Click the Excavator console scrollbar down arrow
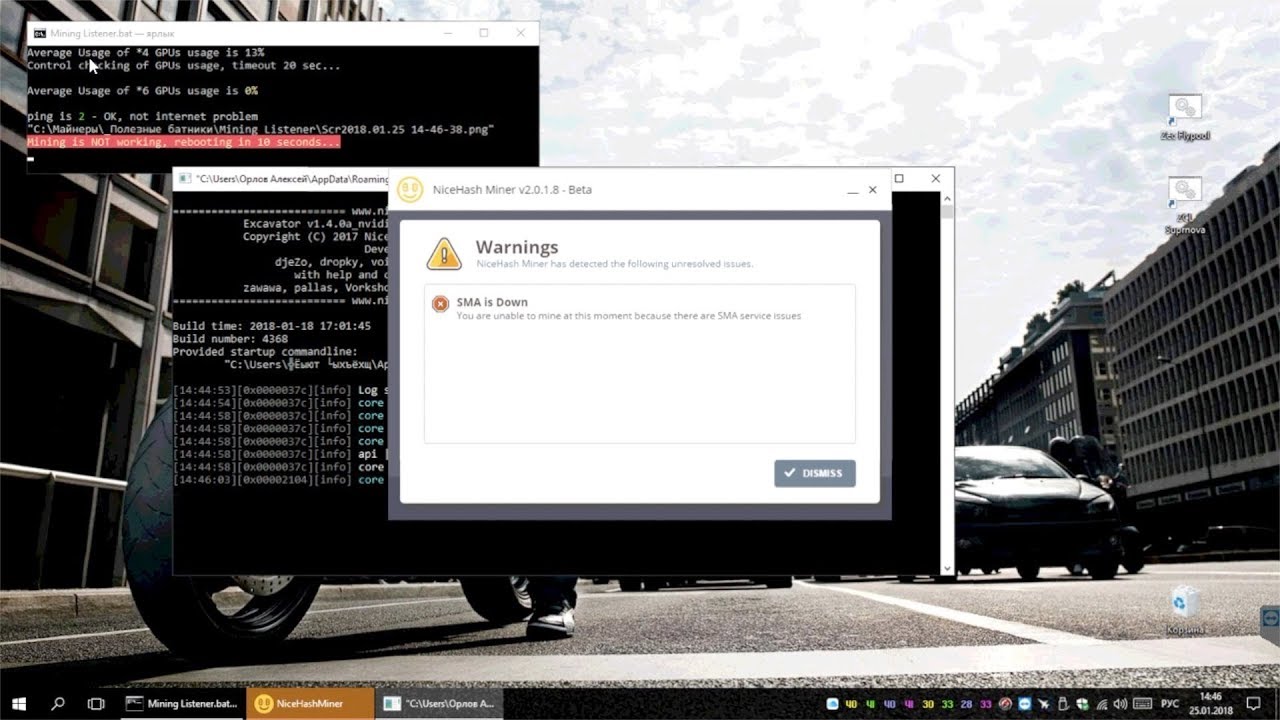 click(947, 569)
